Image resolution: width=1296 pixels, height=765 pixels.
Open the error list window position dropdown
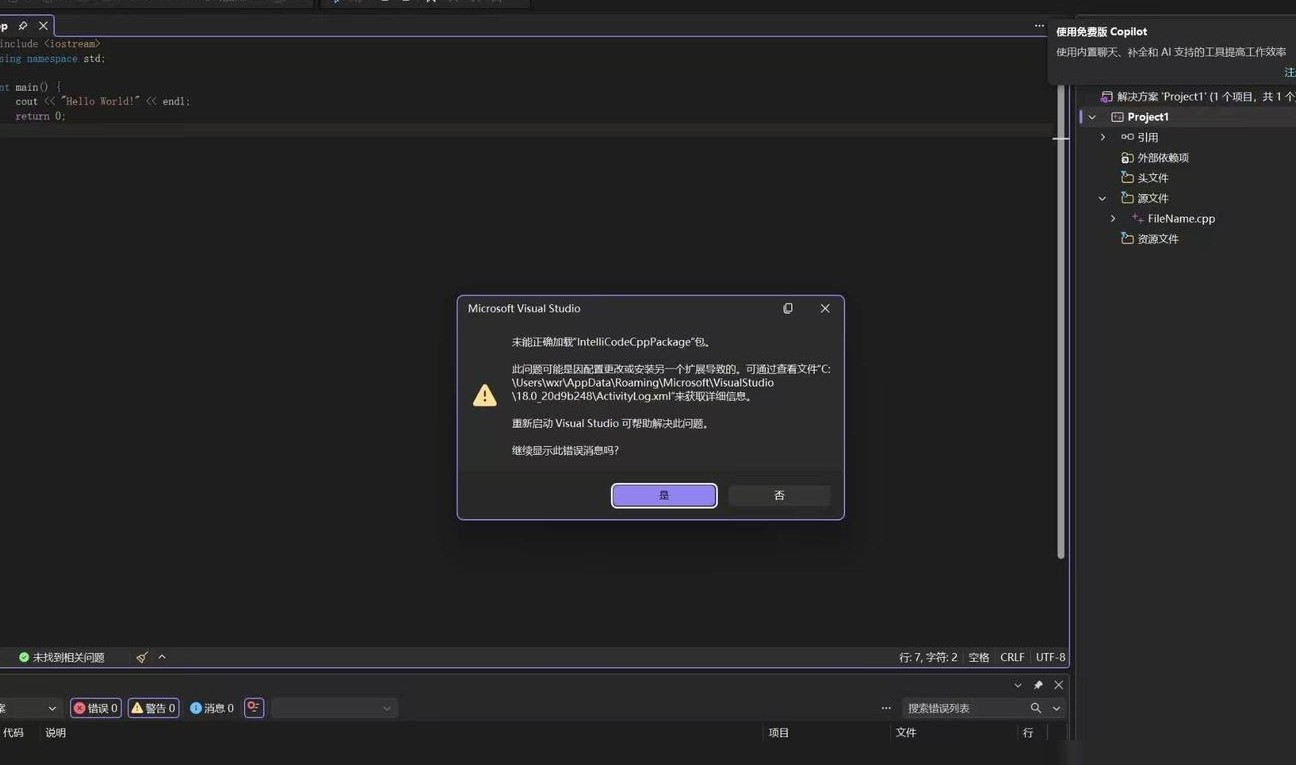pyautogui.click(x=1018, y=685)
